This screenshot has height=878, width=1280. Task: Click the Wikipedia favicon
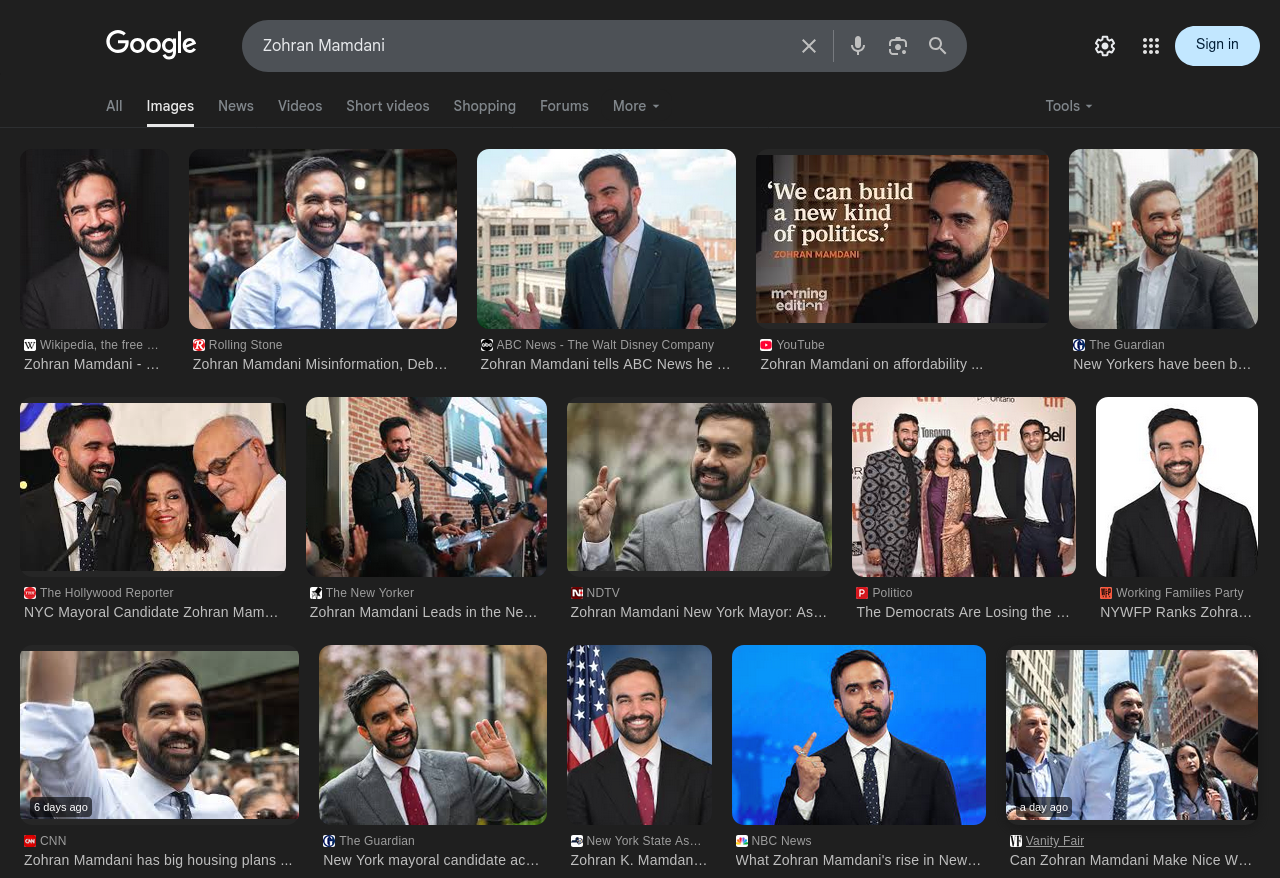[30, 345]
